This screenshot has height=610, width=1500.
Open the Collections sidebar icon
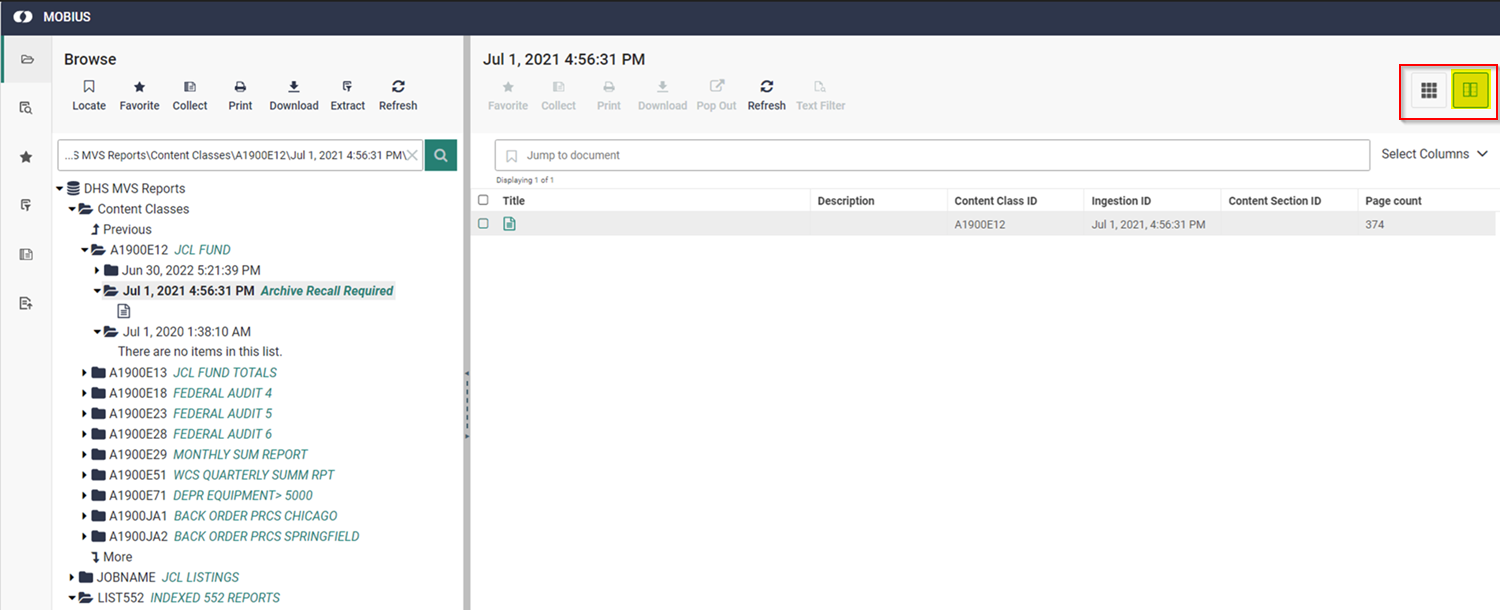(27, 254)
